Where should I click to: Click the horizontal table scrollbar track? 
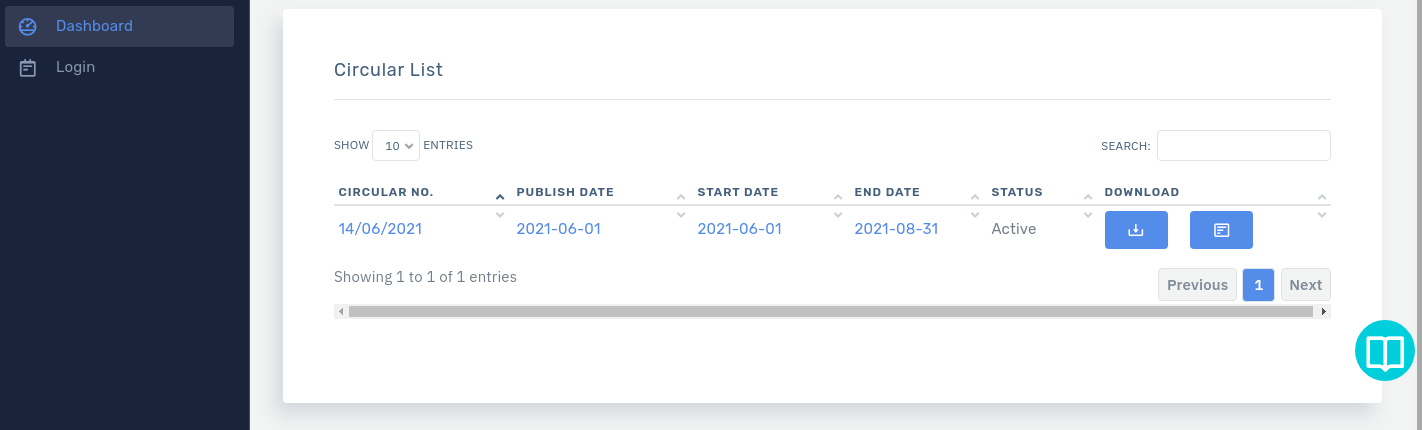click(x=831, y=312)
